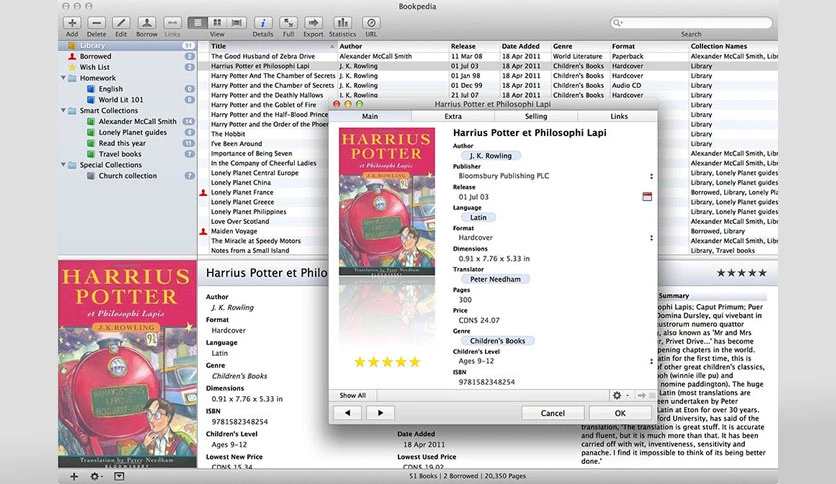Click the Peter Needham translator token
The width and height of the screenshot is (836, 484).
(x=495, y=279)
